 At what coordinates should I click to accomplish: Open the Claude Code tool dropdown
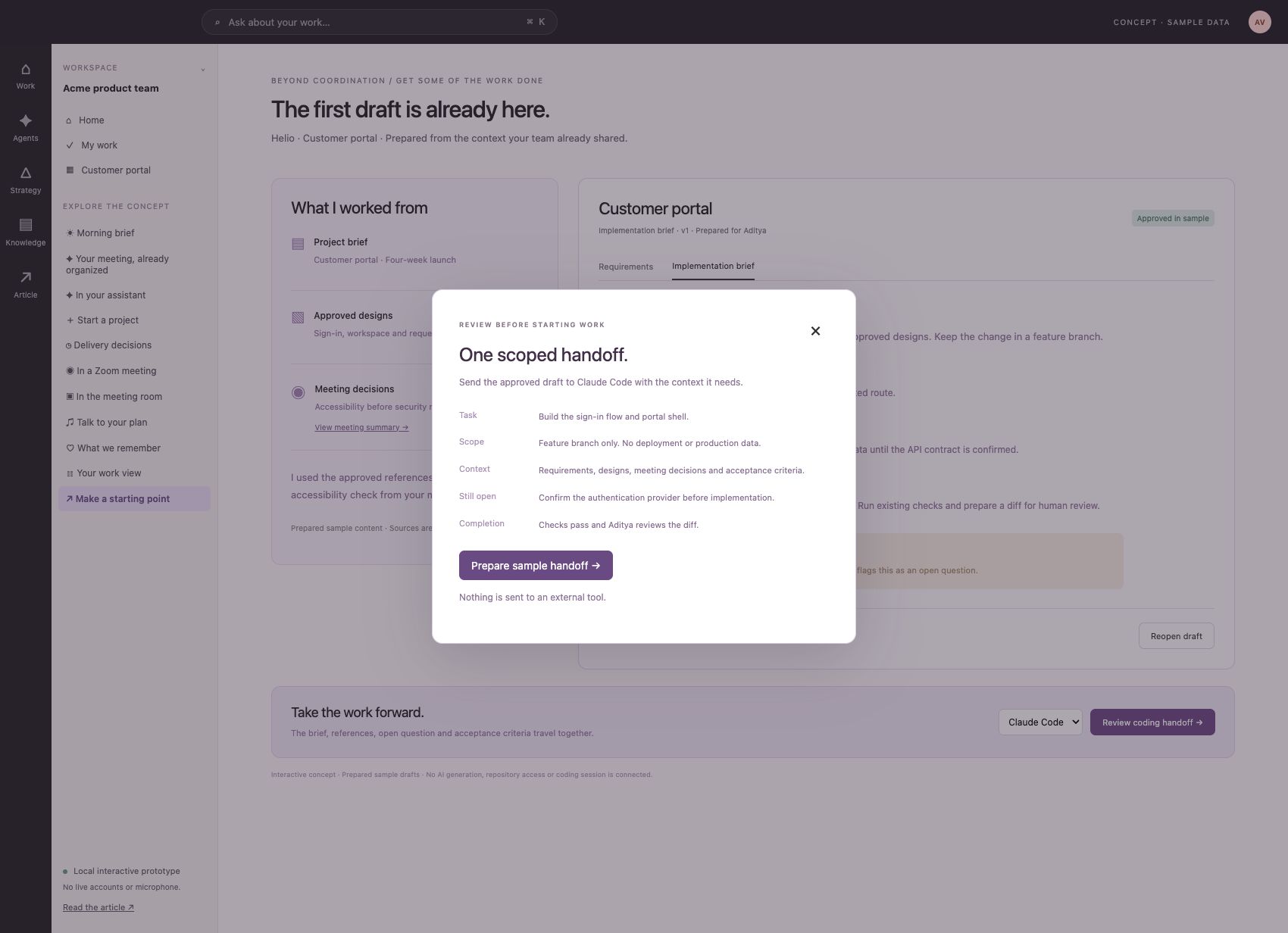point(1040,722)
